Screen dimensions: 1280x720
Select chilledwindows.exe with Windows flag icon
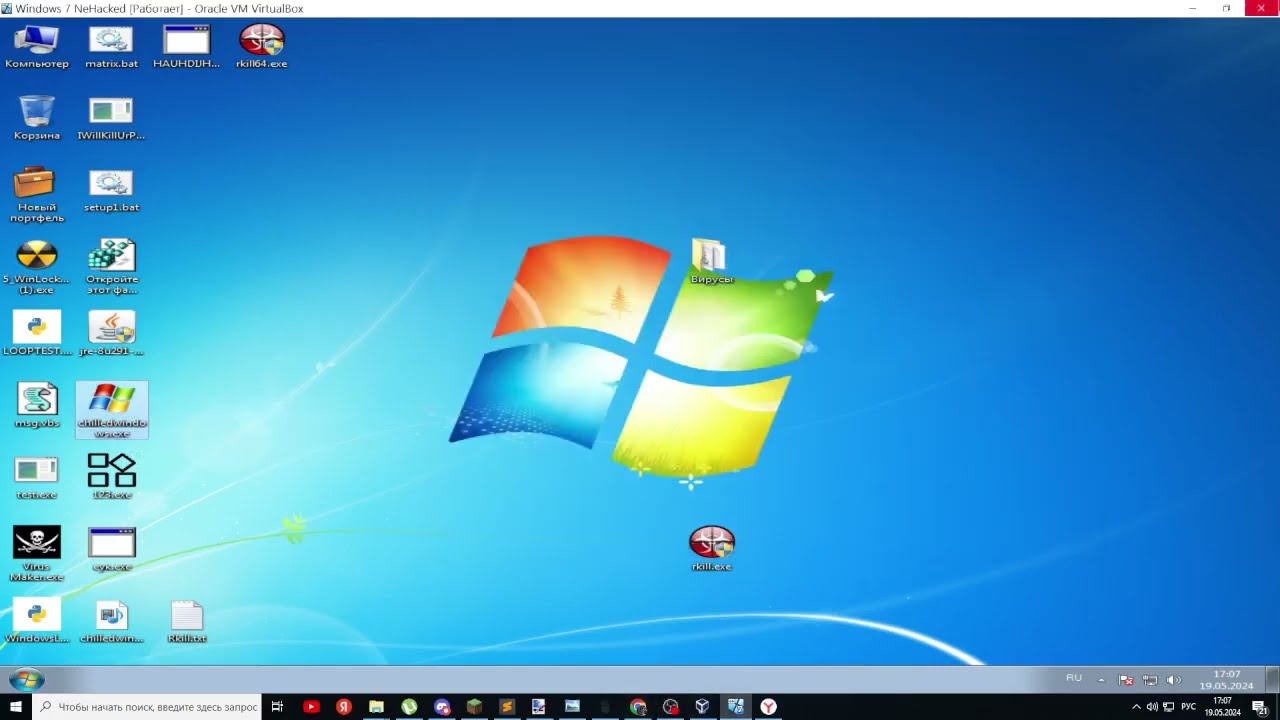click(112, 410)
